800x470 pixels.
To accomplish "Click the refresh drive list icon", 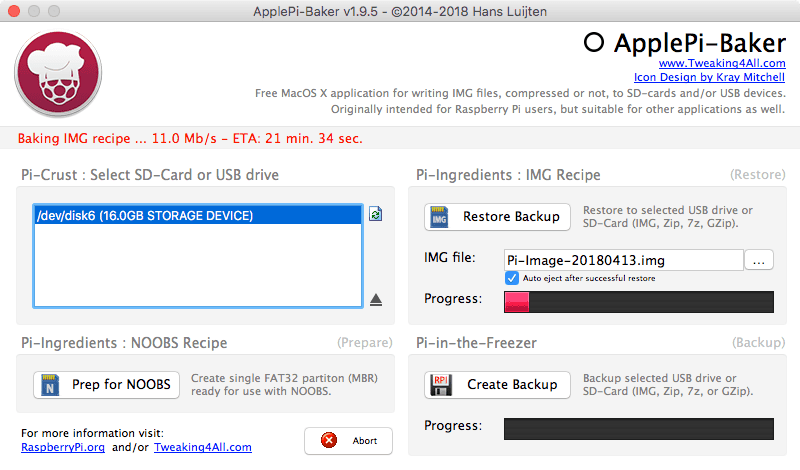I will click(x=375, y=214).
